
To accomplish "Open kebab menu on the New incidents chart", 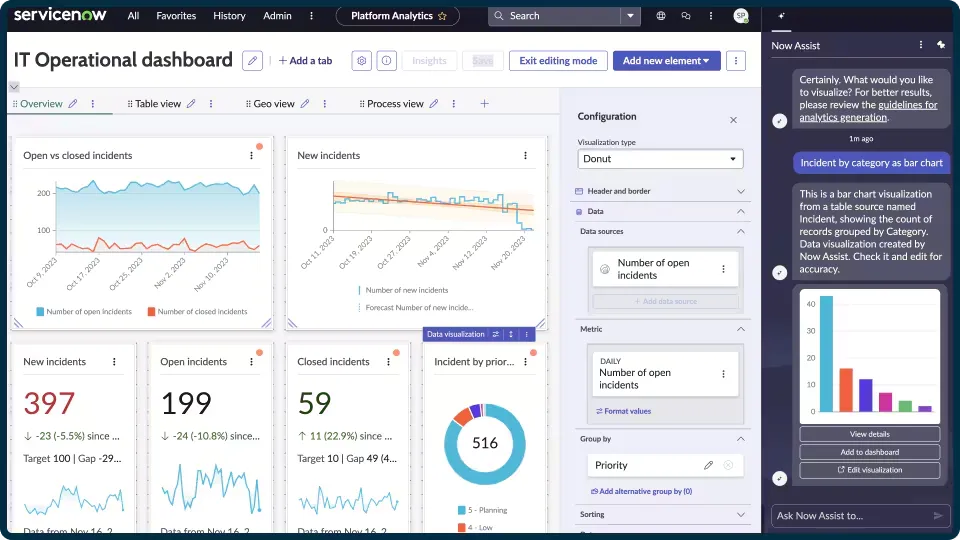I will [525, 156].
